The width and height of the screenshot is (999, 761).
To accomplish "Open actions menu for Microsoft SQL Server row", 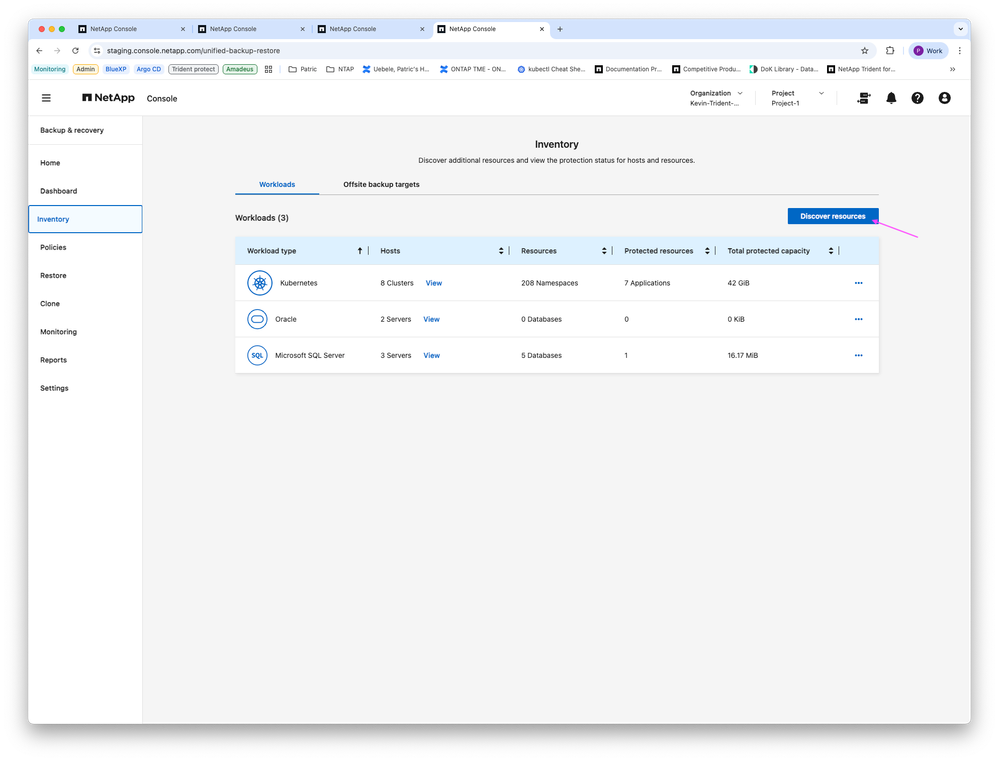I will click(858, 356).
